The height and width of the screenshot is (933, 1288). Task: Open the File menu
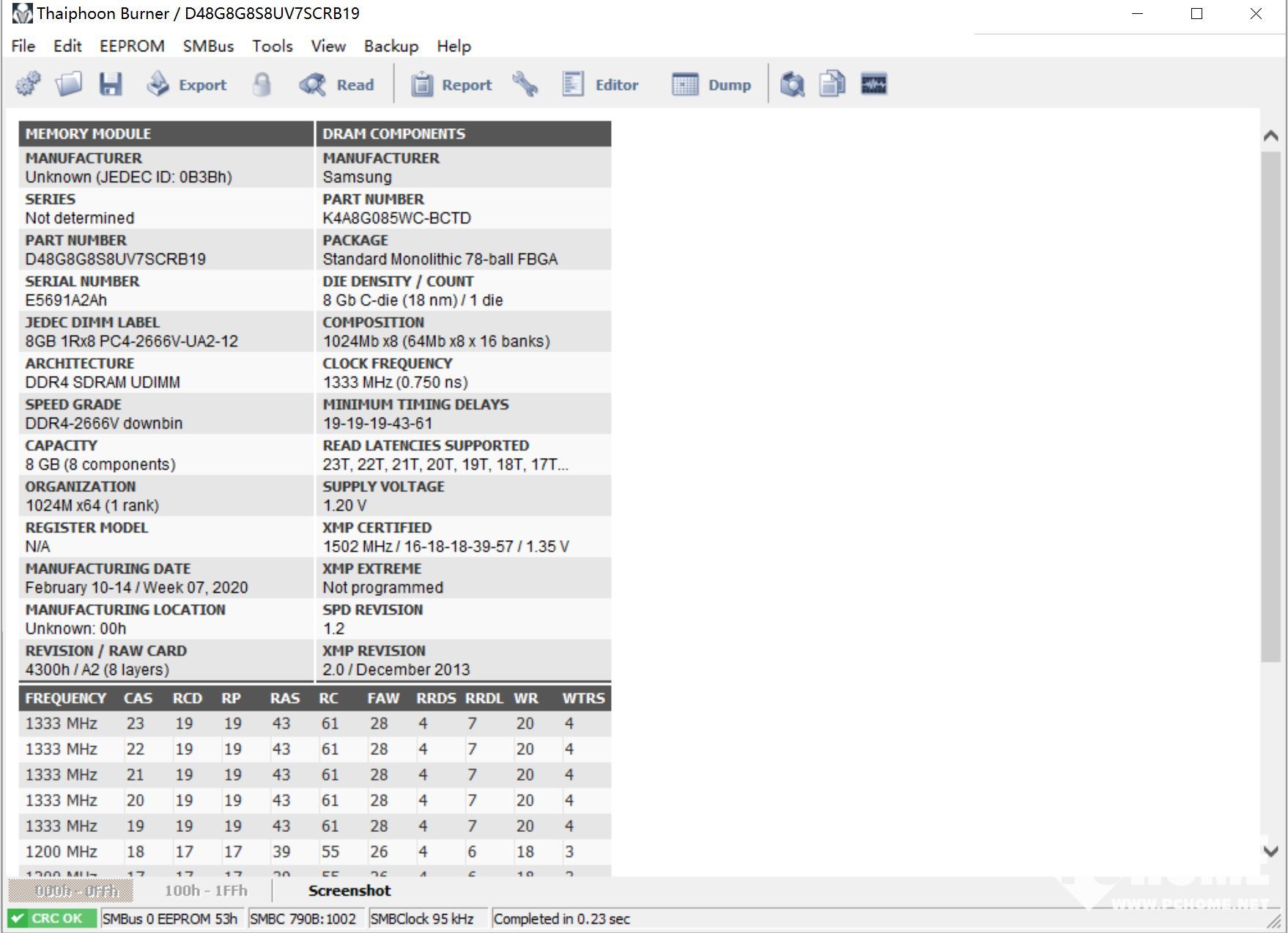[x=23, y=46]
